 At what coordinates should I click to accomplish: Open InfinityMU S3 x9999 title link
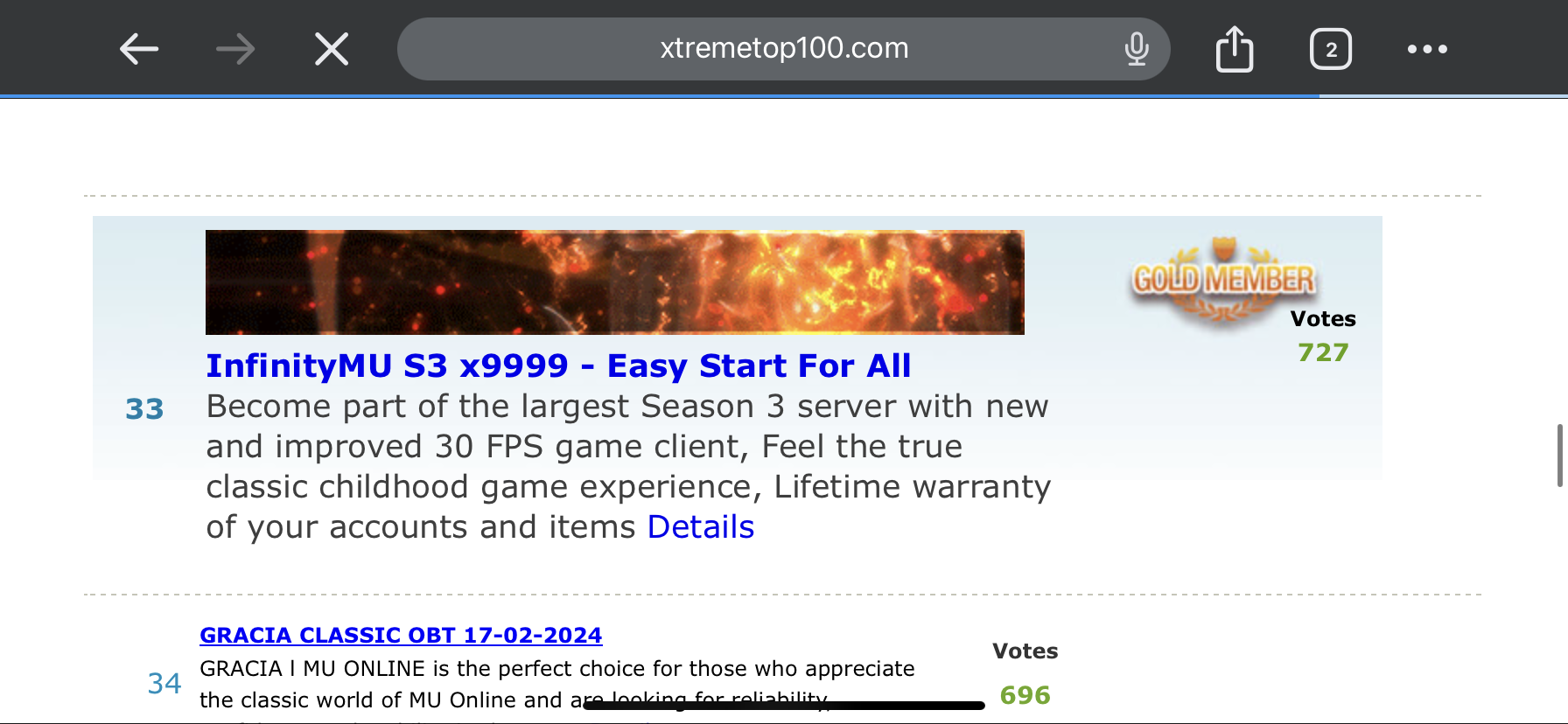point(558,365)
